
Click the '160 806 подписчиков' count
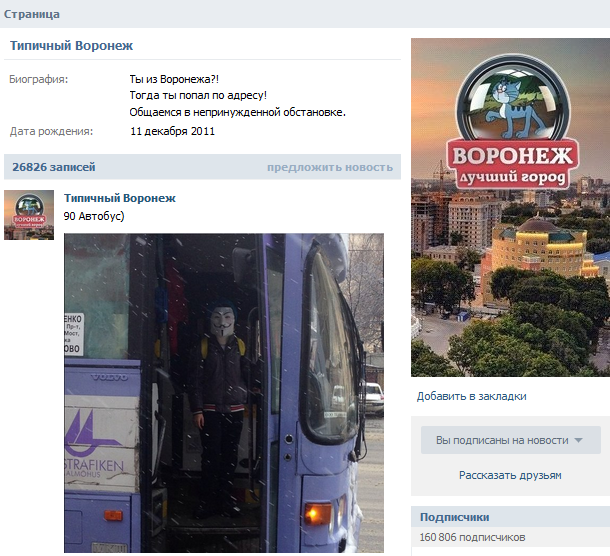pyautogui.click(x=472, y=537)
